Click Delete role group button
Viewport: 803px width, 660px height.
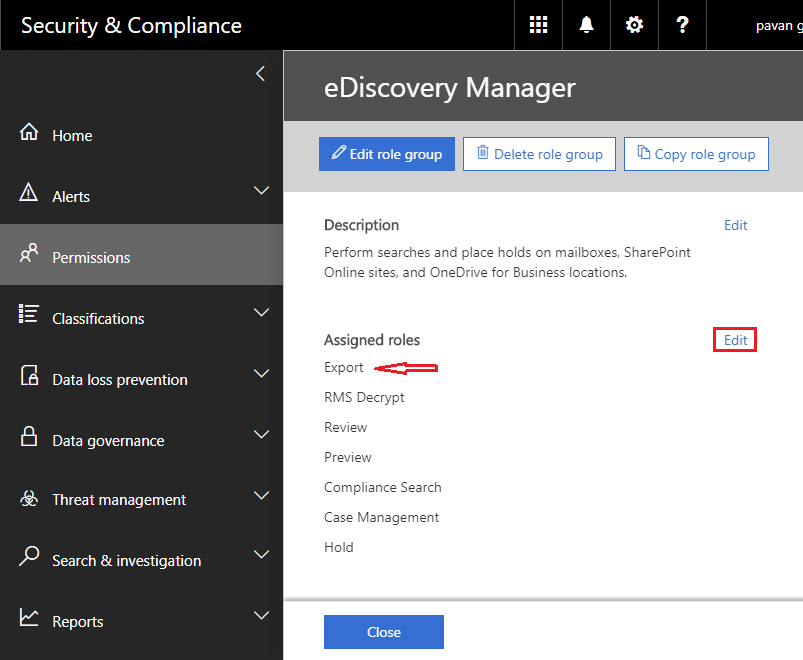tap(539, 154)
